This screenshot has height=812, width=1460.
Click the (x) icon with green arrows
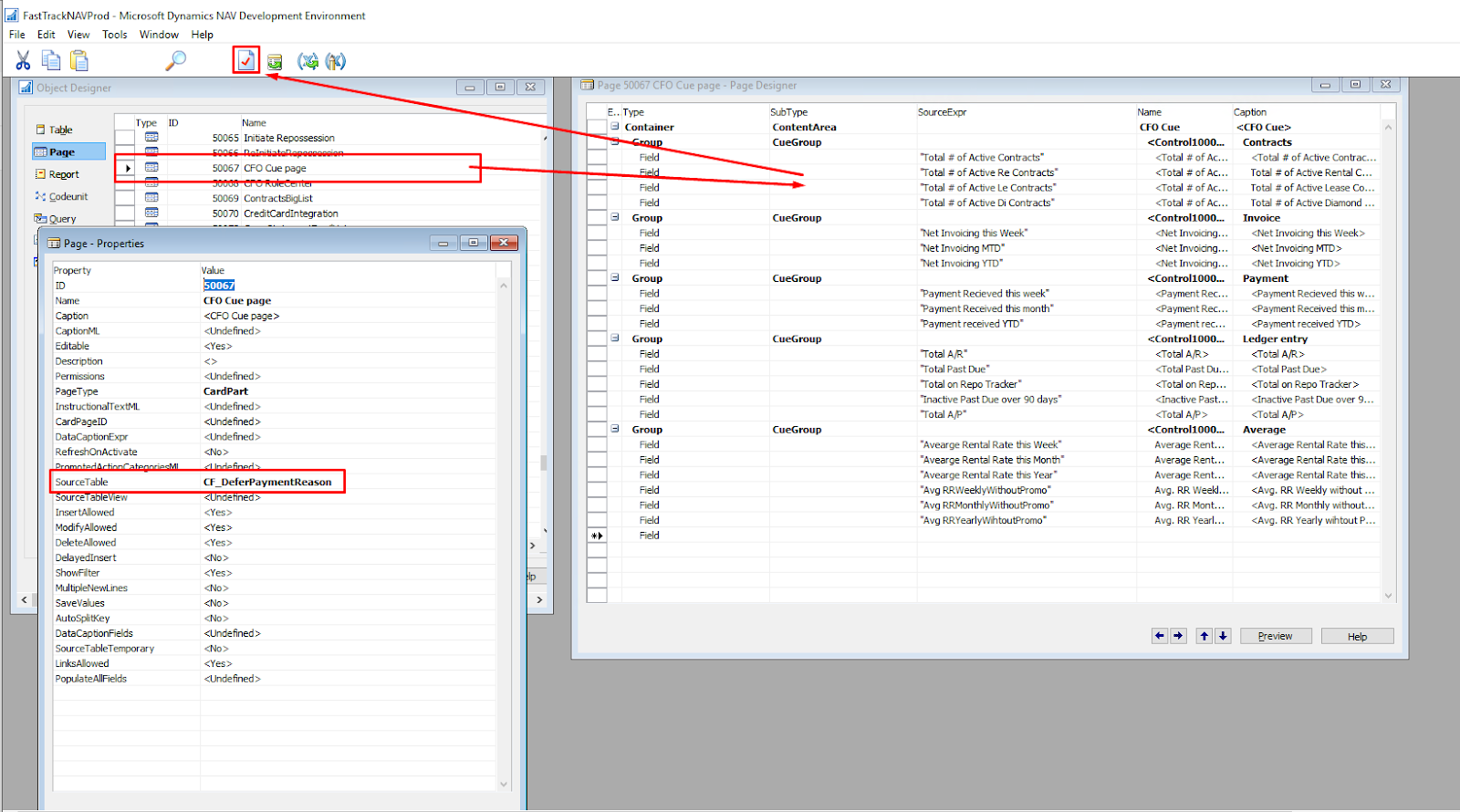coord(308,61)
